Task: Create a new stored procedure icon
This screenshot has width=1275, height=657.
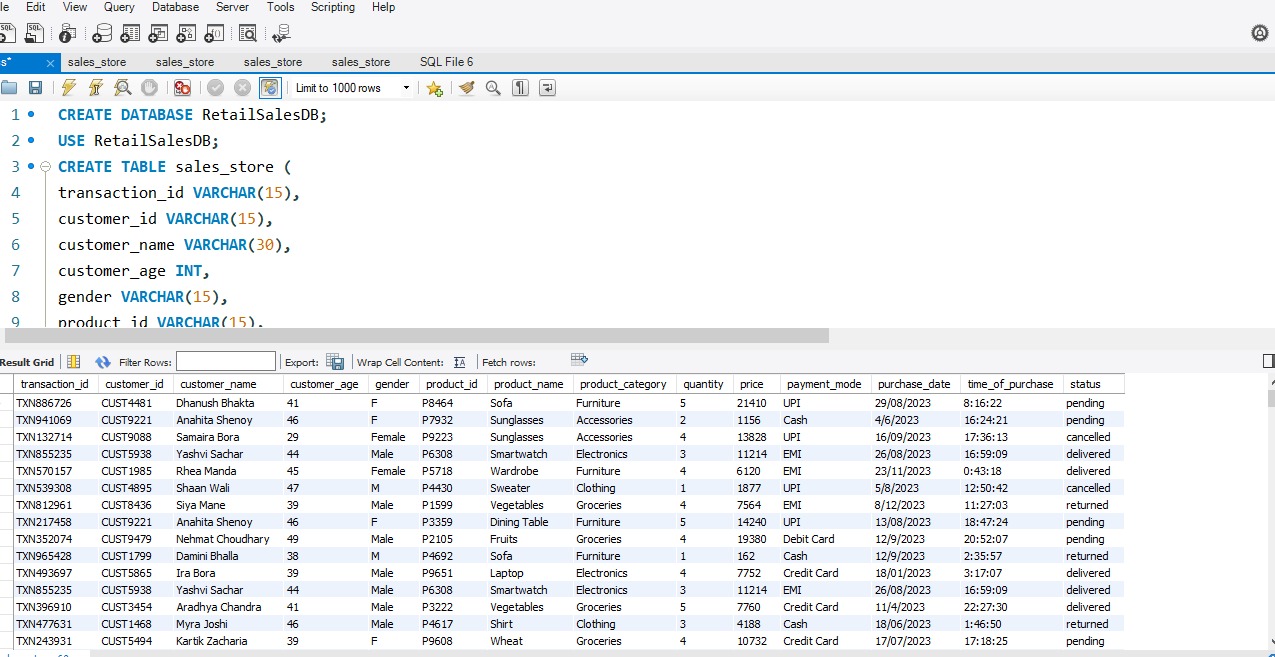Action: point(186,34)
